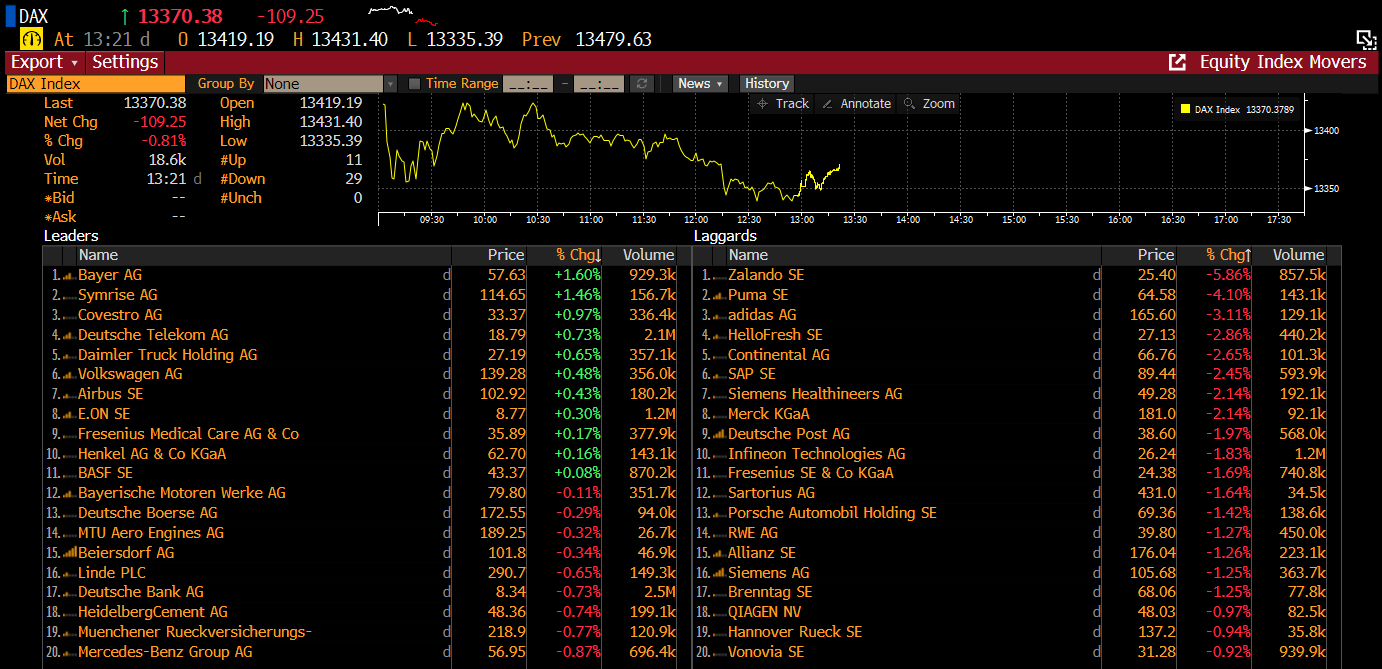Click the volume bars icon beside Bayer AG

click(x=69, y=275)
